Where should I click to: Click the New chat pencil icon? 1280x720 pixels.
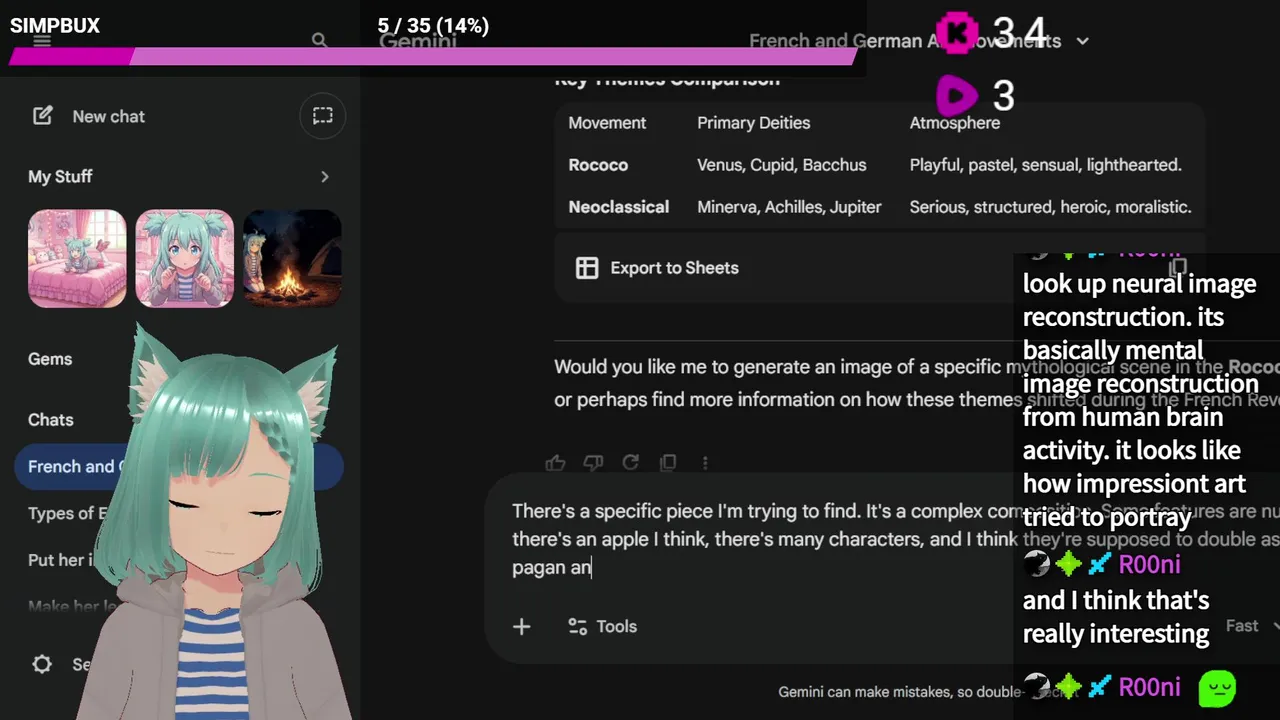[x=43, y=116]
